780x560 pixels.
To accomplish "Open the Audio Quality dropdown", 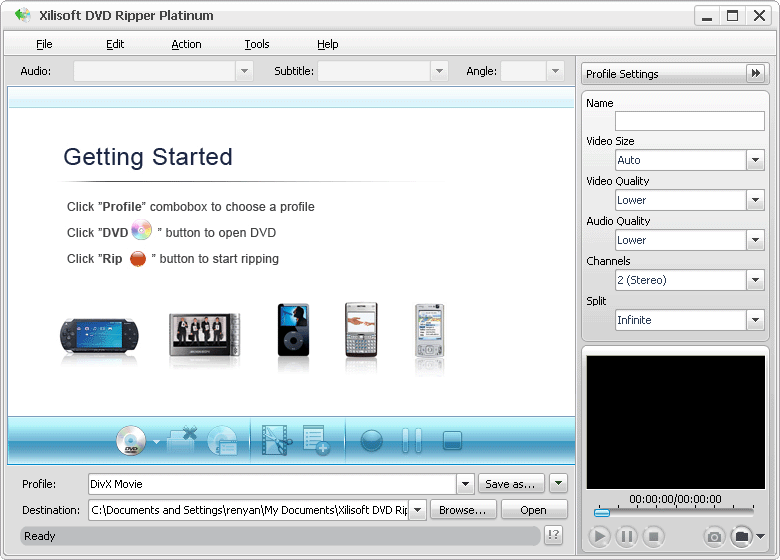I will pyautogui.click(x=755, y=240).
